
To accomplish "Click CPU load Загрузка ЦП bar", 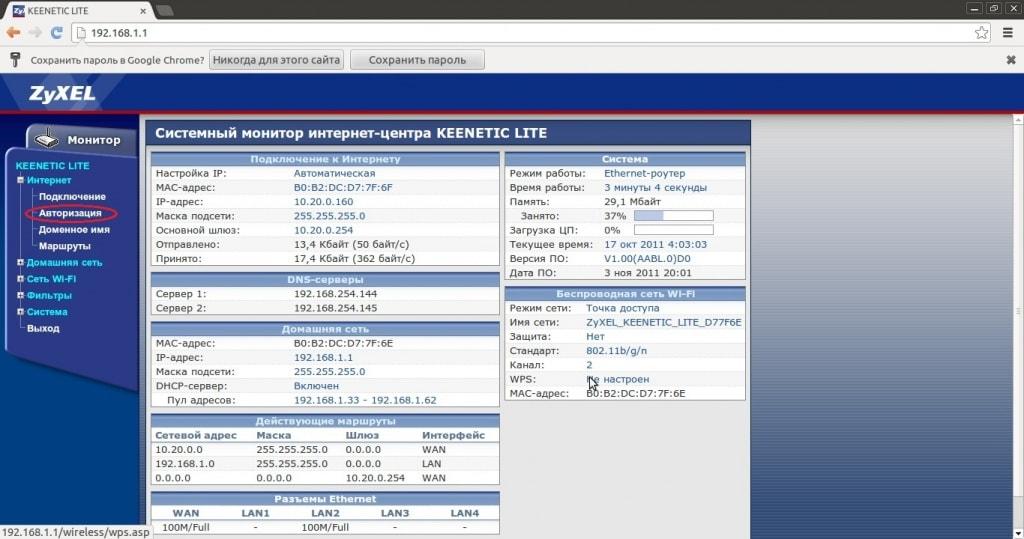I will 673,230.
